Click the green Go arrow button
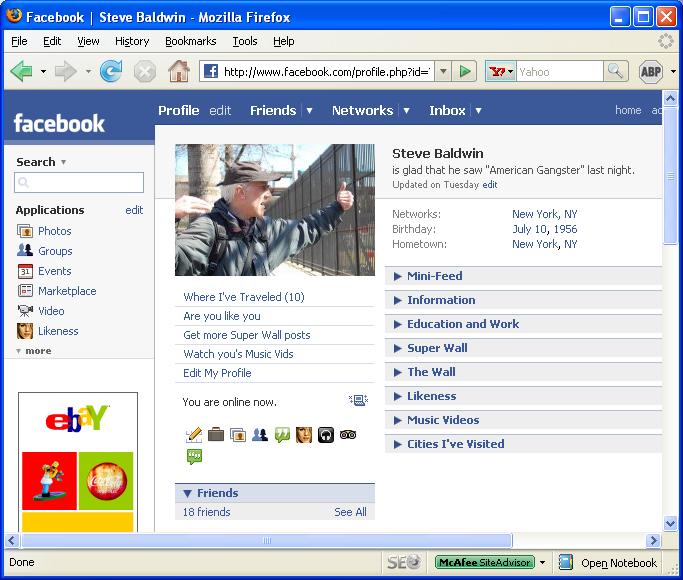This screenshot has width=683, height=580. pyautogui.click(x=465, y=71)
